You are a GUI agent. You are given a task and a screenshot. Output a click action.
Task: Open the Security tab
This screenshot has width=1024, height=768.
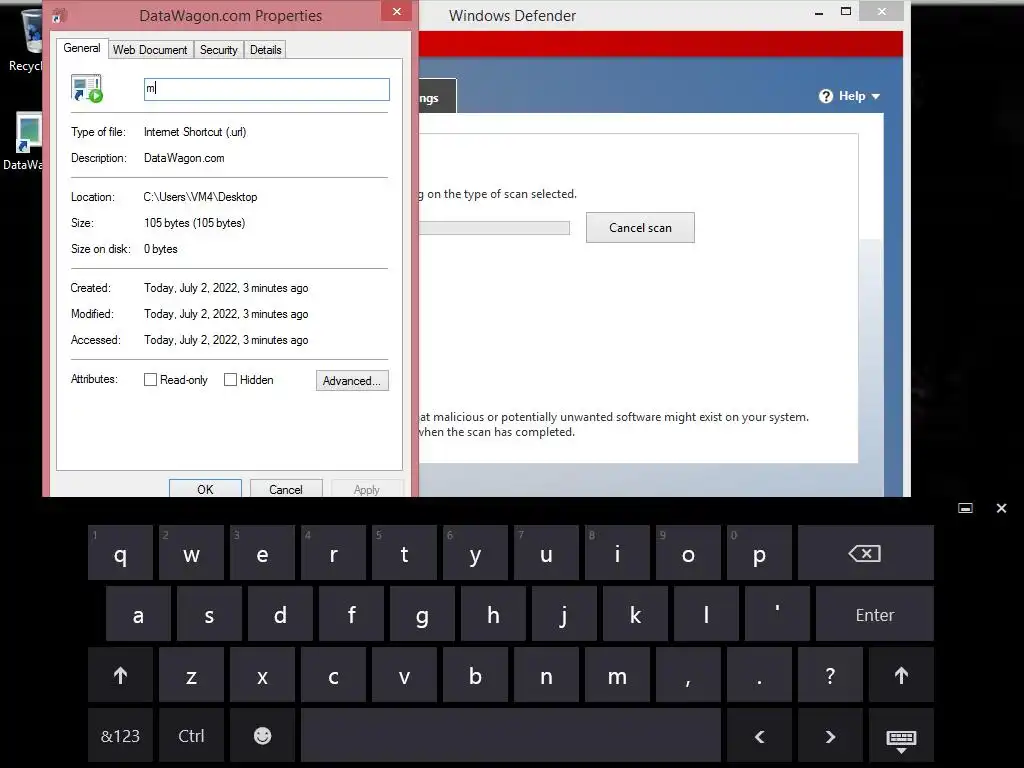219,50
